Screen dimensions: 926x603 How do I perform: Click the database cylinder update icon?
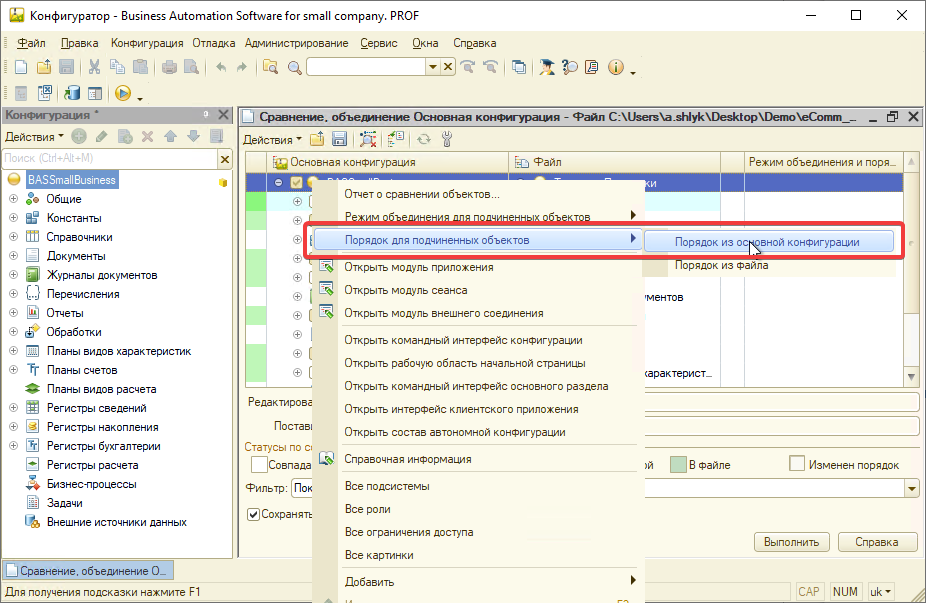(x=72, y=93)
